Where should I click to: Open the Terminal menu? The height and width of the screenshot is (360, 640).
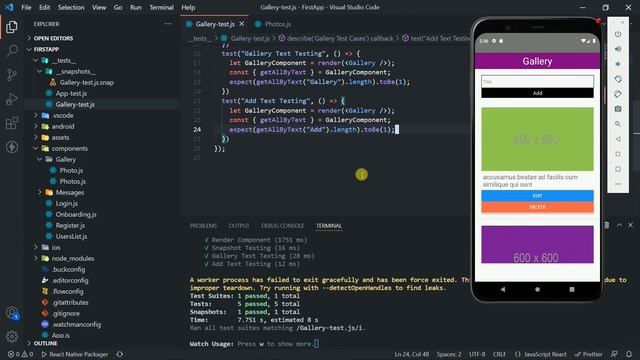[161, 7]
